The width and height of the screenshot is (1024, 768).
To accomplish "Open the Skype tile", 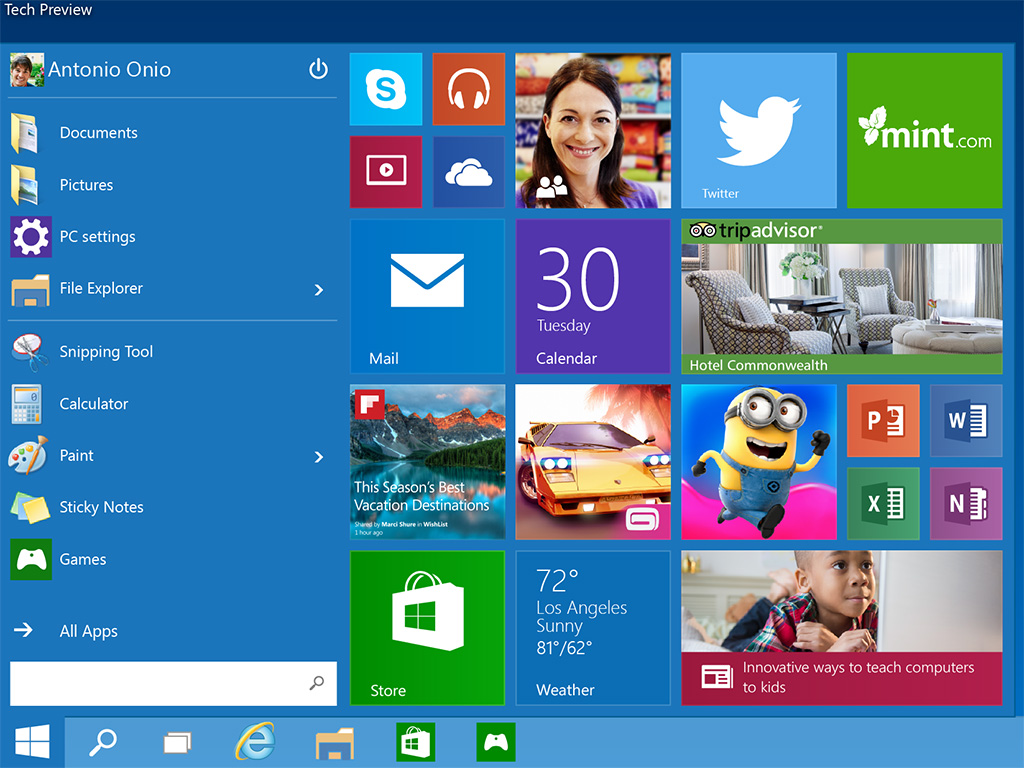I will 386,90.
